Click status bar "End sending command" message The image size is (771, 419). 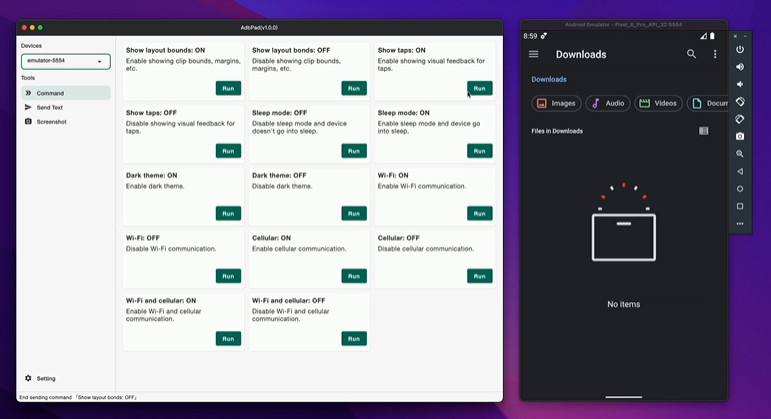(x=78, y=397)
